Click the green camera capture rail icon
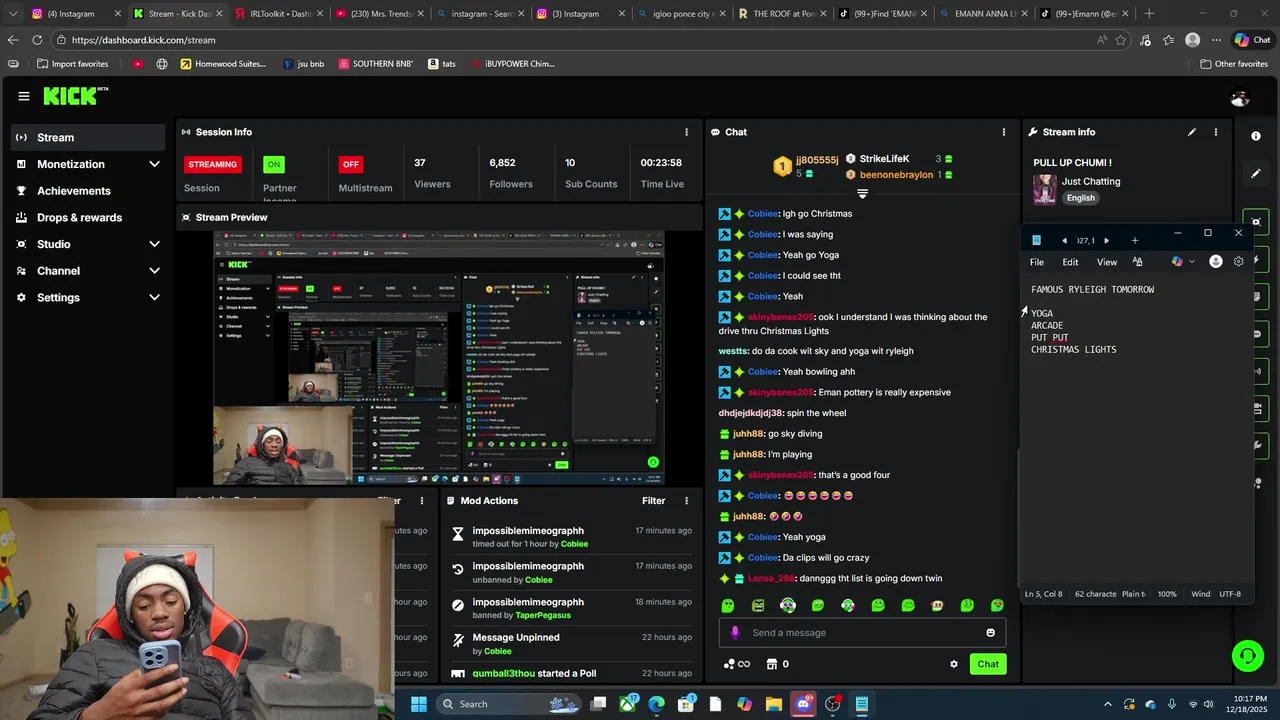The image size is (1280, 720). (1257, 222)
